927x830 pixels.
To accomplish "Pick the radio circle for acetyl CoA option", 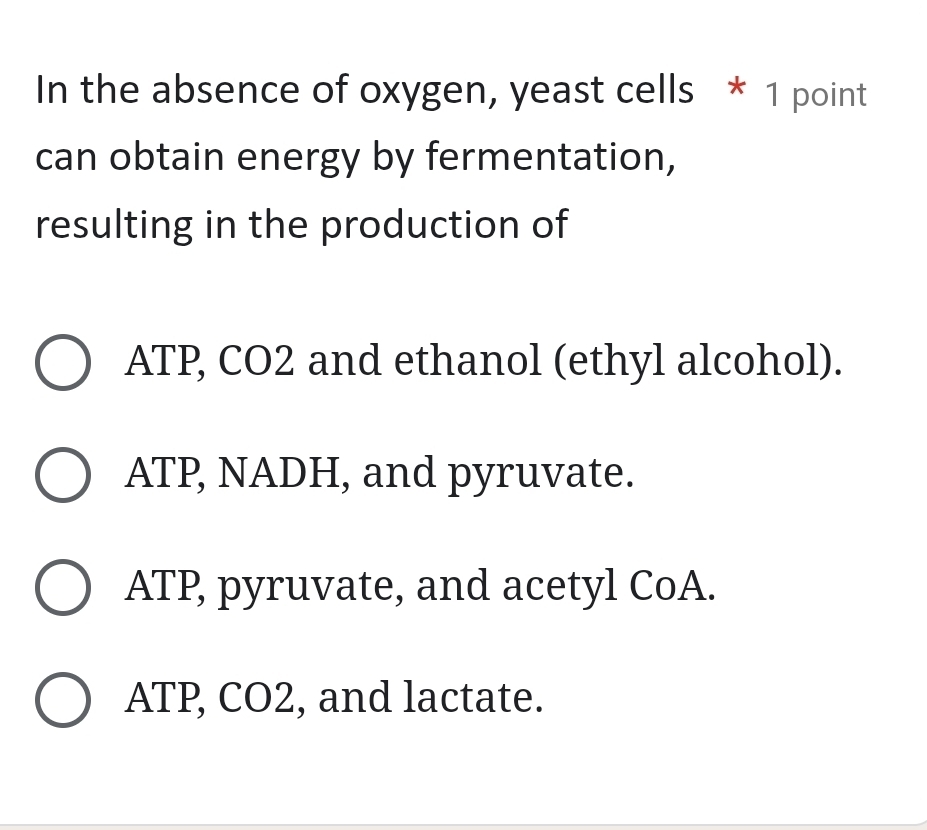I will pyautogui.click(x=64, y=587).
